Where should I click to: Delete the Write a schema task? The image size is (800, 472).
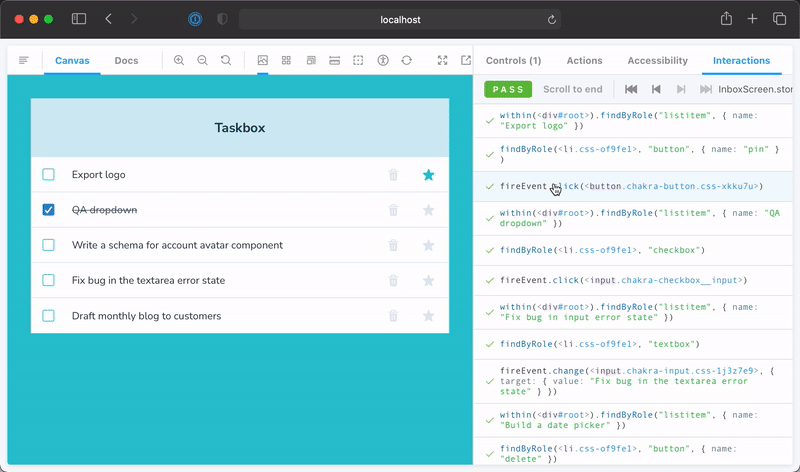click(393, 245)
